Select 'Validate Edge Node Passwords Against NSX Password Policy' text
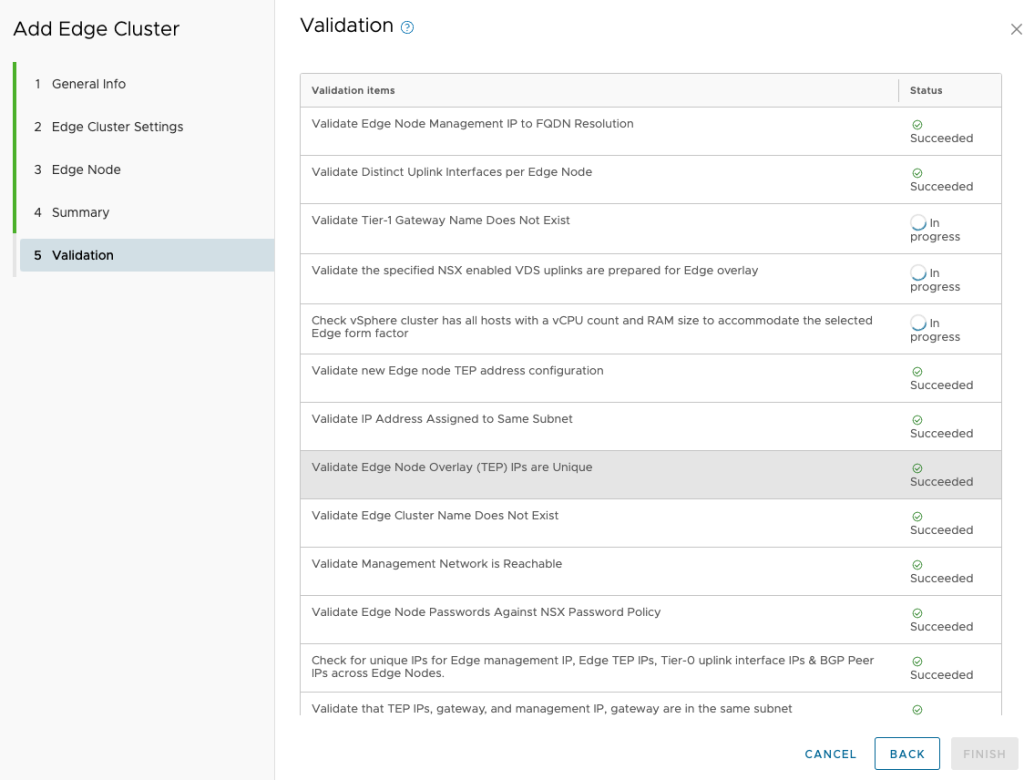Viewport: 1024px width, 780px height. click(486, 612)
